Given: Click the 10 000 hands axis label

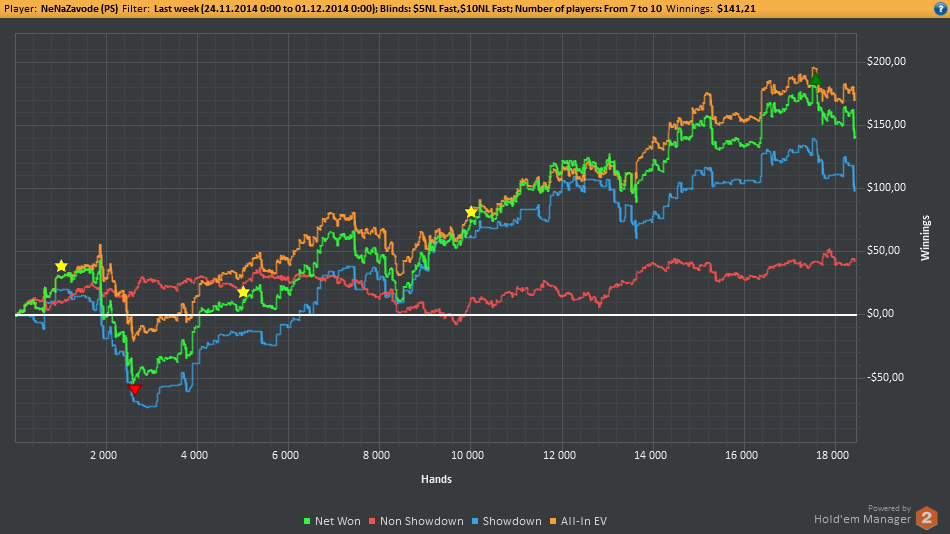Looking at the screenshot, I should (468, 455).
